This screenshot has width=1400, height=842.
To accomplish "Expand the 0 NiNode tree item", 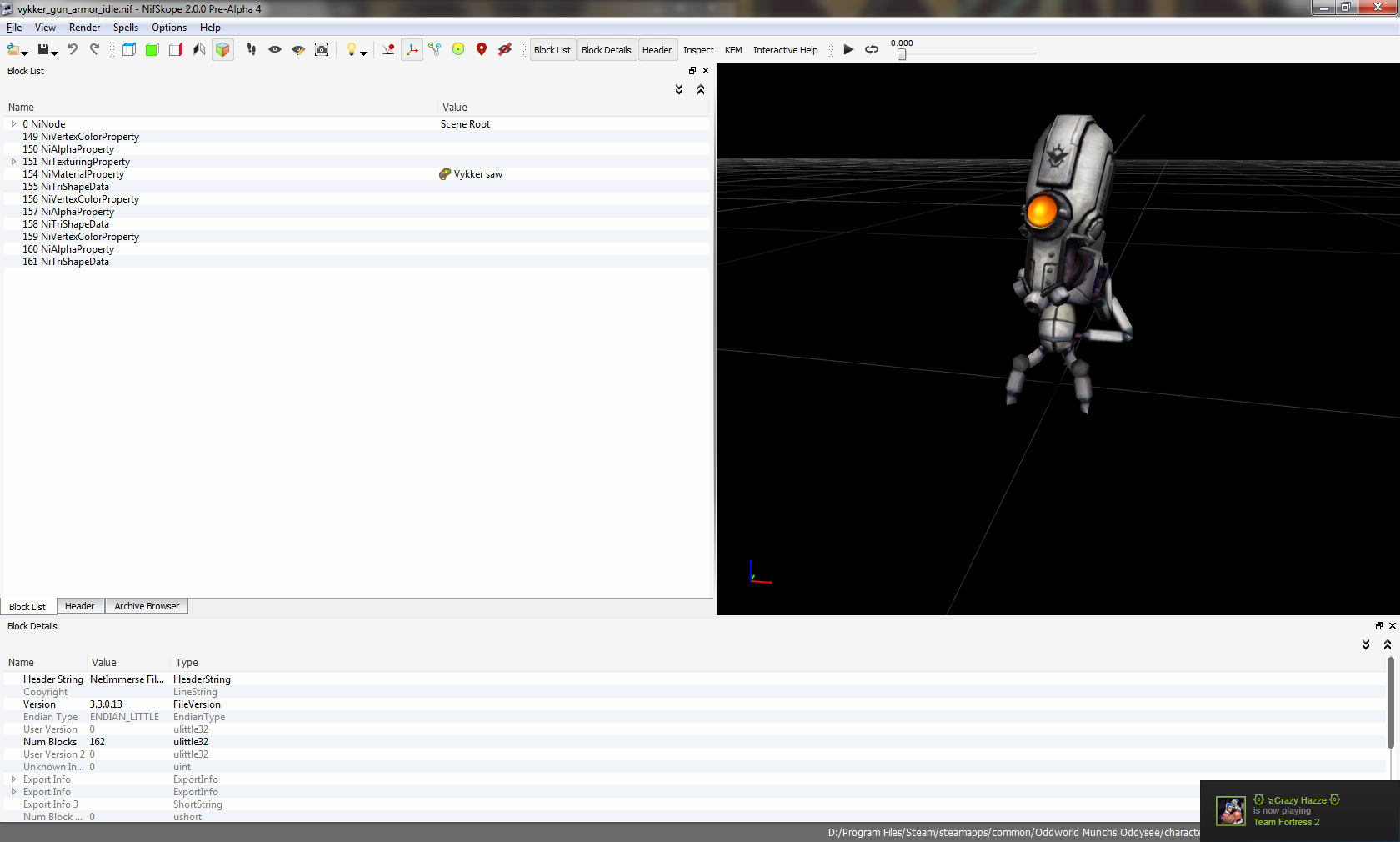I will pos(13,124).
